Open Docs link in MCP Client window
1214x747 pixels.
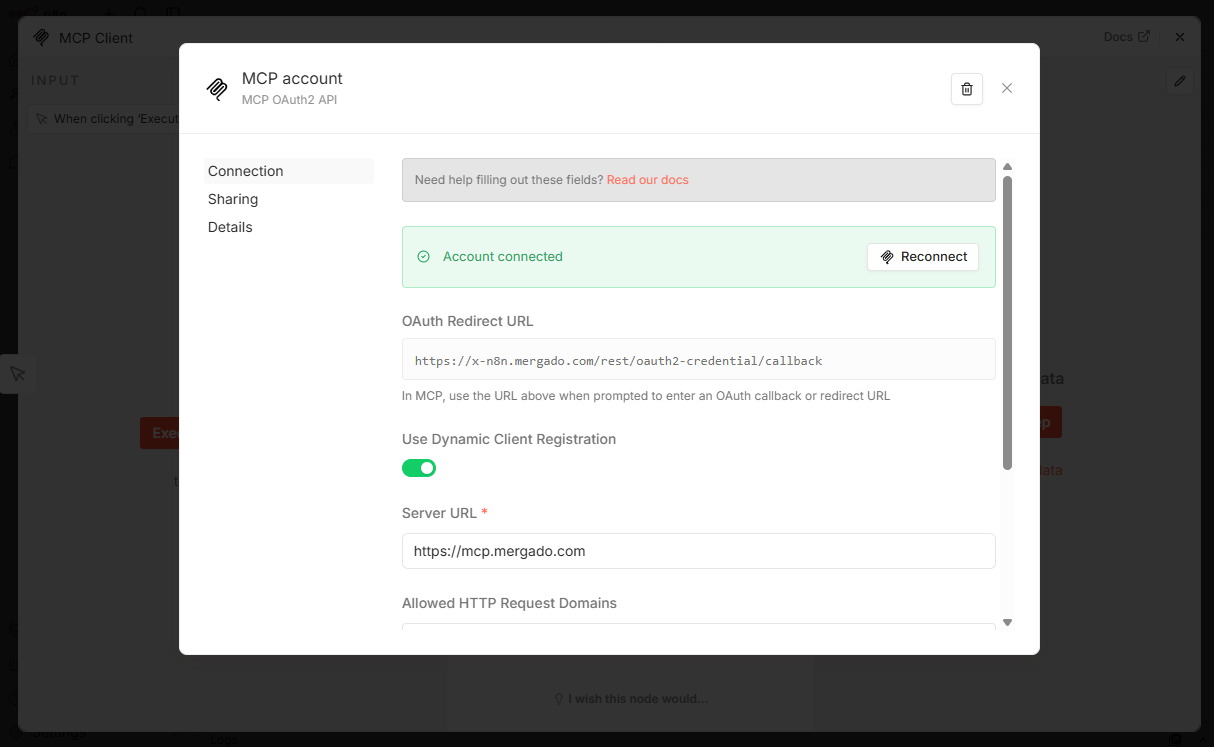(1127, 37)
